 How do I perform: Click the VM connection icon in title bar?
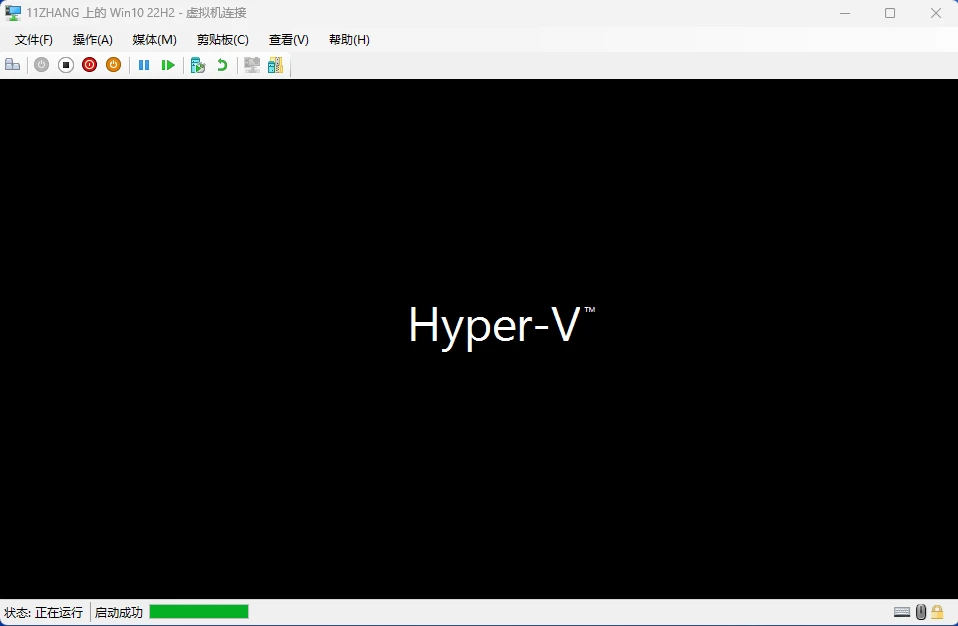pos(13,13)
